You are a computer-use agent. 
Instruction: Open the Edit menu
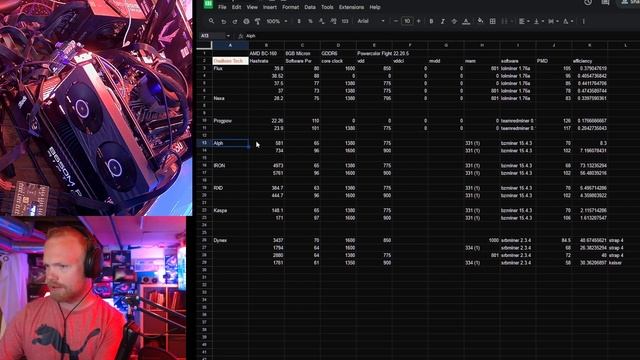click(x=236, y=7)
